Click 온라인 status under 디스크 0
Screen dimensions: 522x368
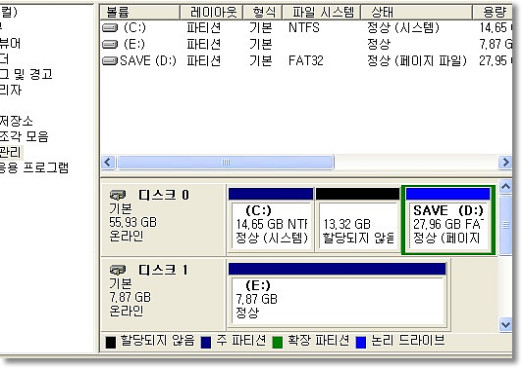click(x=126, y=236)
